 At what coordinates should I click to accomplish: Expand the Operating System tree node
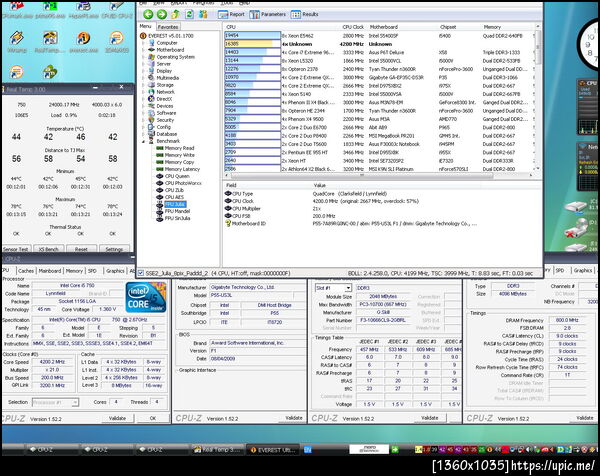tap(144, 57)
